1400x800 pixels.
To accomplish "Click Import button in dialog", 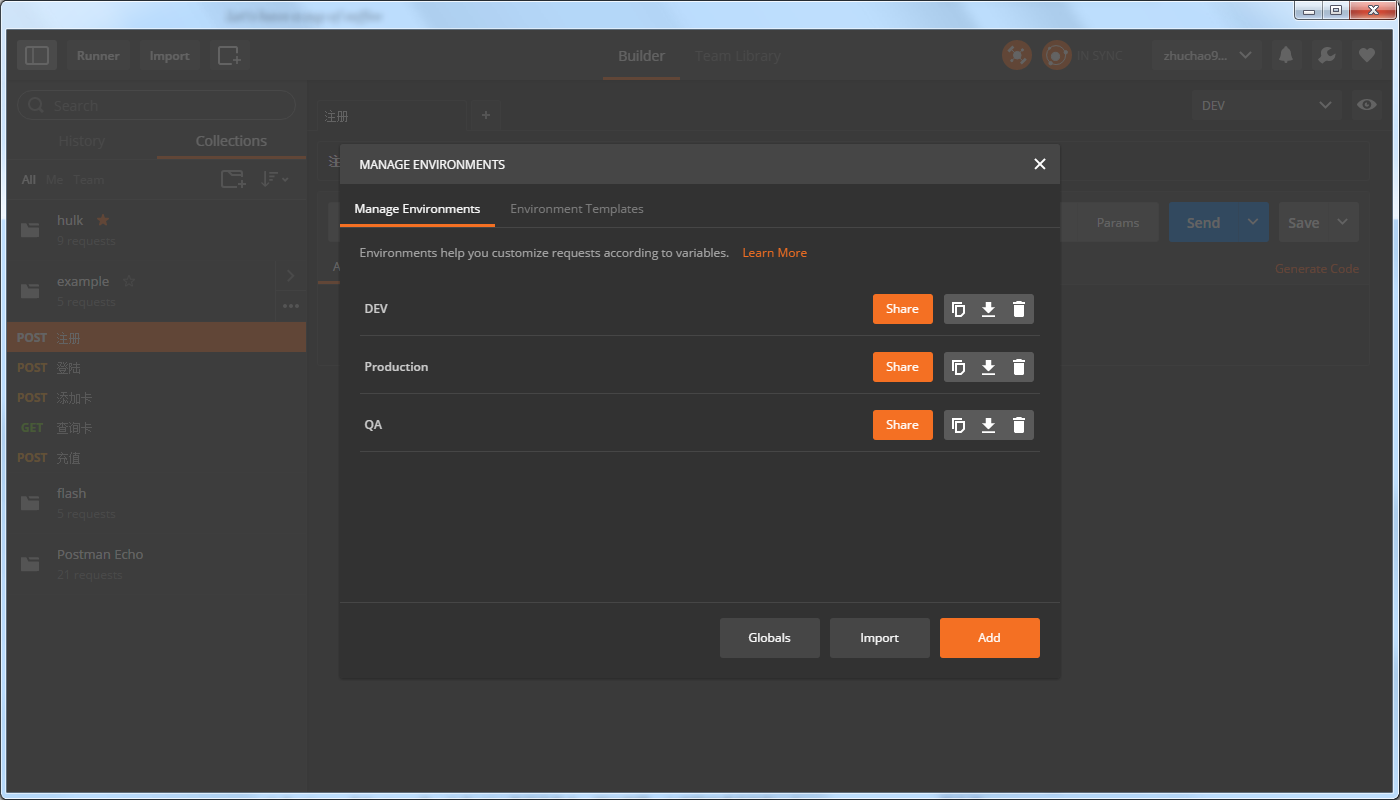I will pyautogui.click(x=880, y=638).
